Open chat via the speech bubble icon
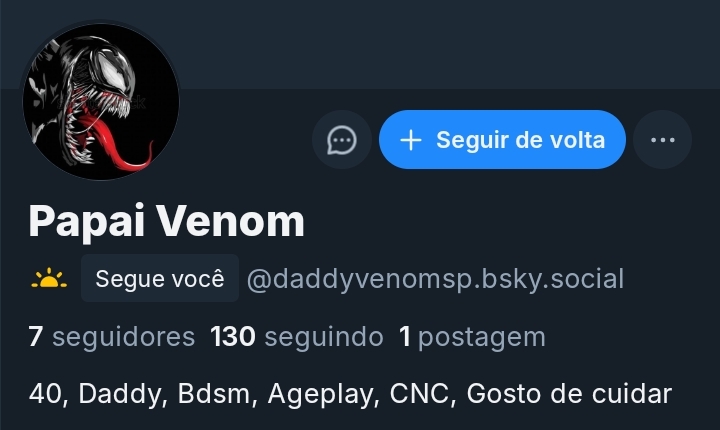 click(x=342, y=140)
